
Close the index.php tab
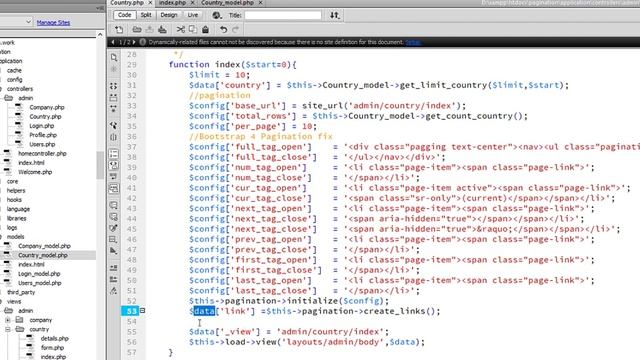click(192, 3)
